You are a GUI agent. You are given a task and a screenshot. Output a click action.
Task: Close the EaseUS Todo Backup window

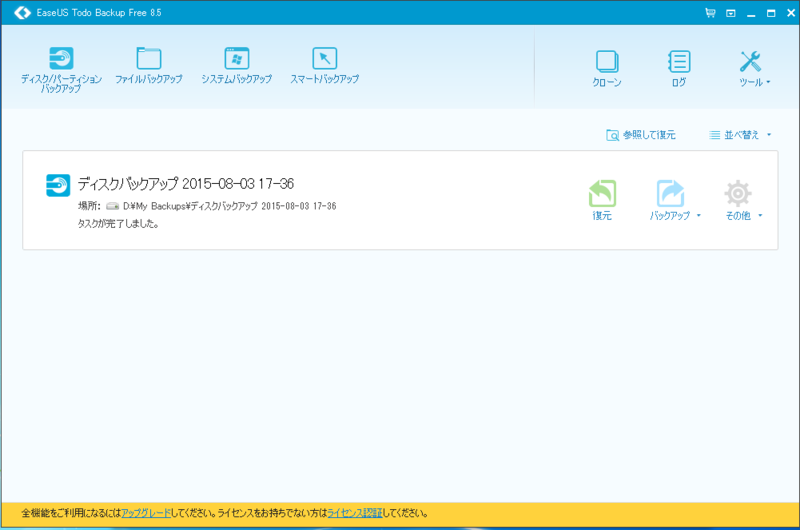pyautogui.click(x=791, y=13)
